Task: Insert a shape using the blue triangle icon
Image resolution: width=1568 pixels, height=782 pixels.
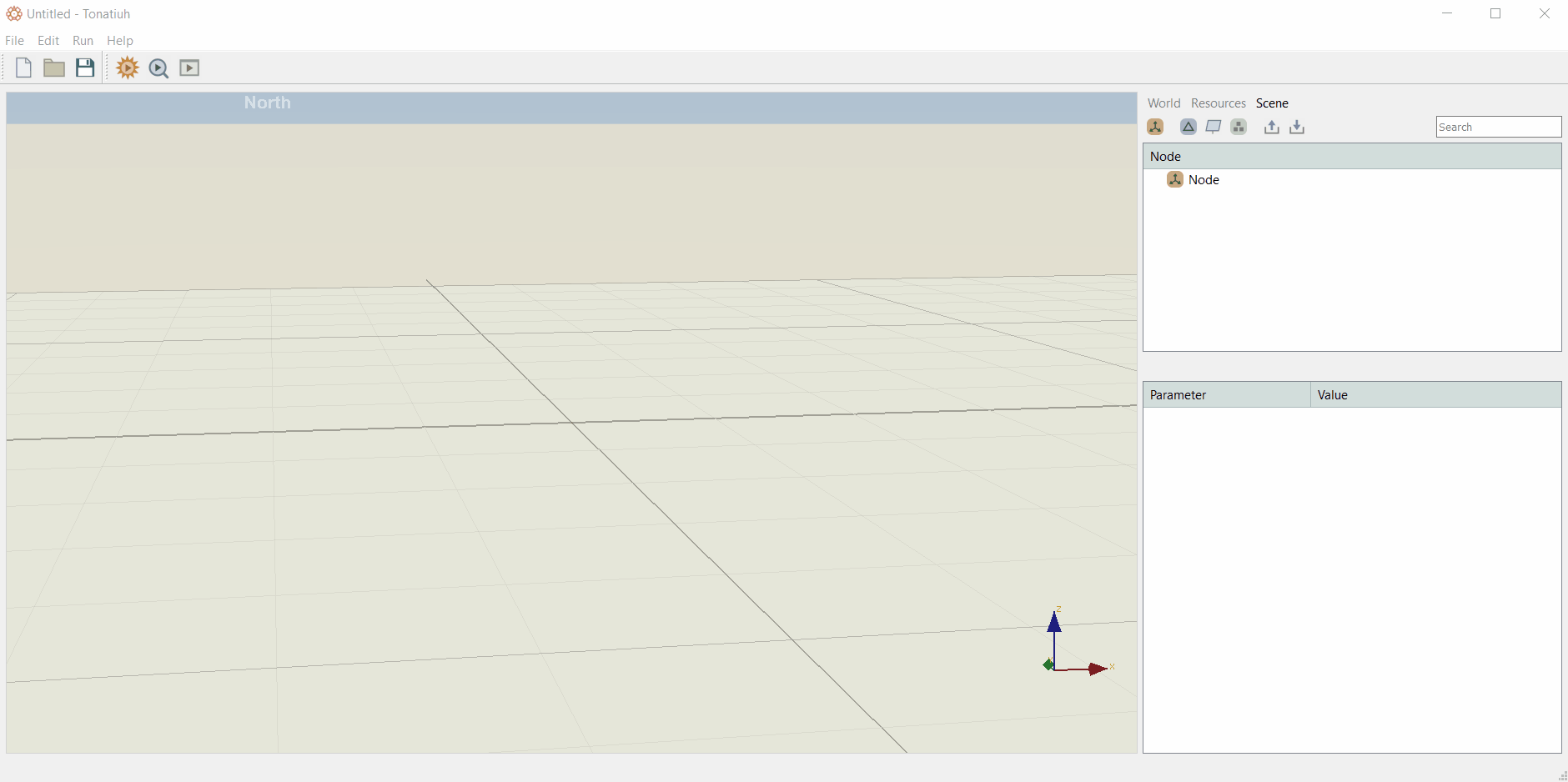Action: [x=1189, y=127]
